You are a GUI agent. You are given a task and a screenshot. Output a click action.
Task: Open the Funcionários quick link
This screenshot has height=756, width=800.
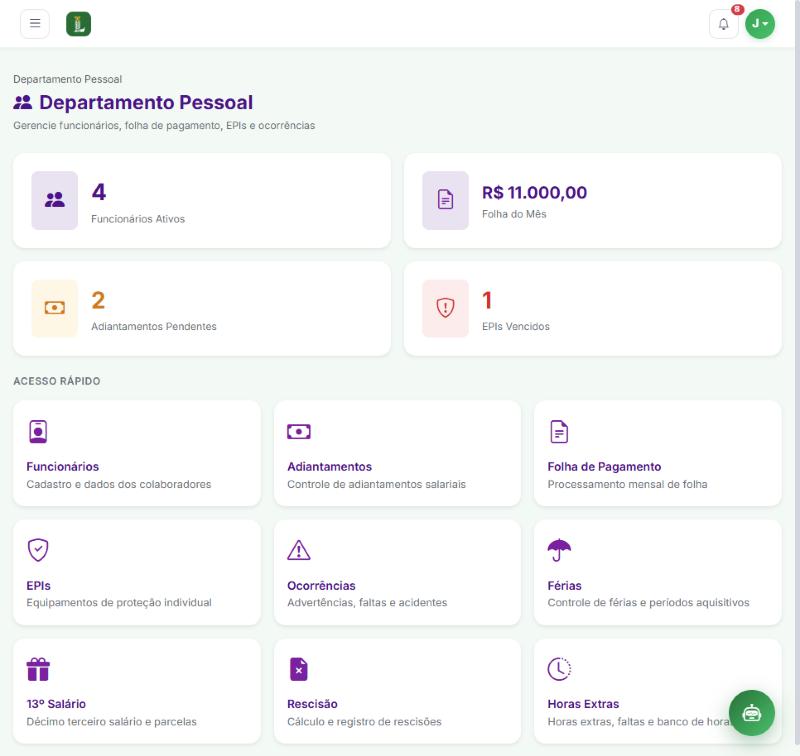point(63,467)
